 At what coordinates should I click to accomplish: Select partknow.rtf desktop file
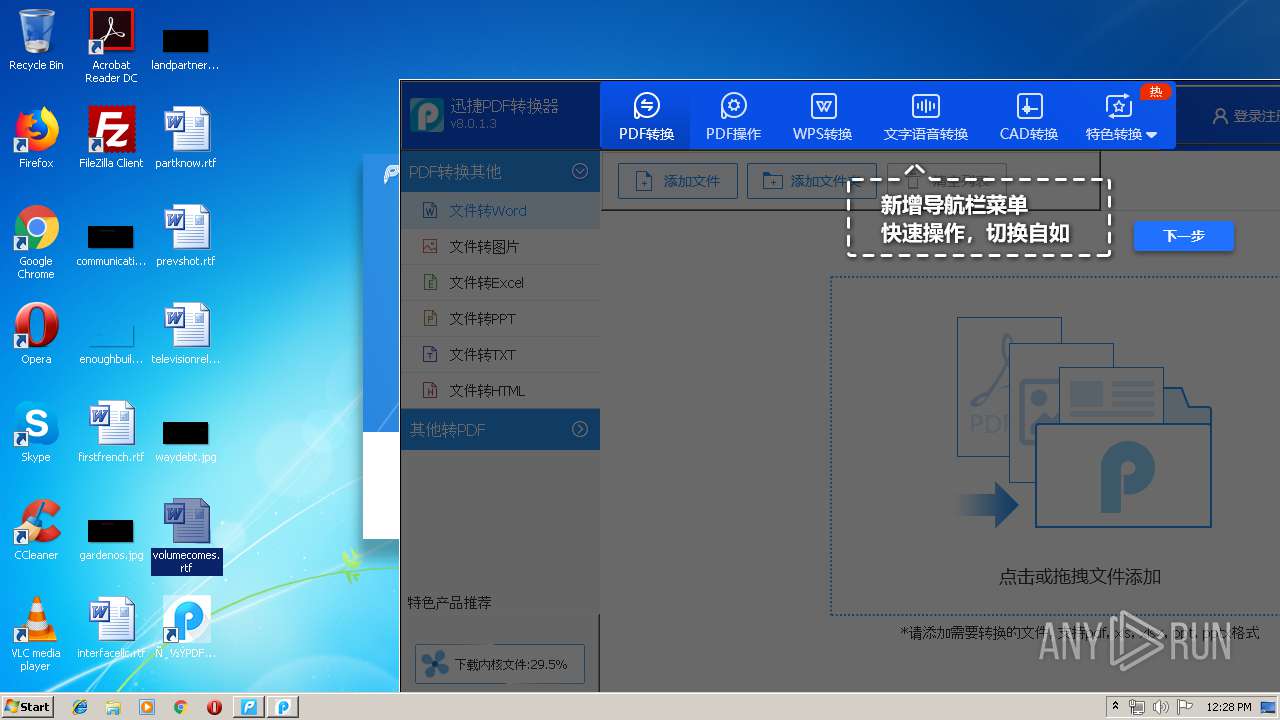tap(186, 138)
